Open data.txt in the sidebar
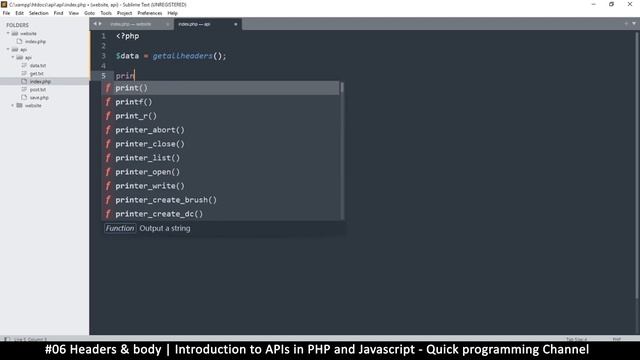Viewport: 640px width, 360px height. pos(38,65)
